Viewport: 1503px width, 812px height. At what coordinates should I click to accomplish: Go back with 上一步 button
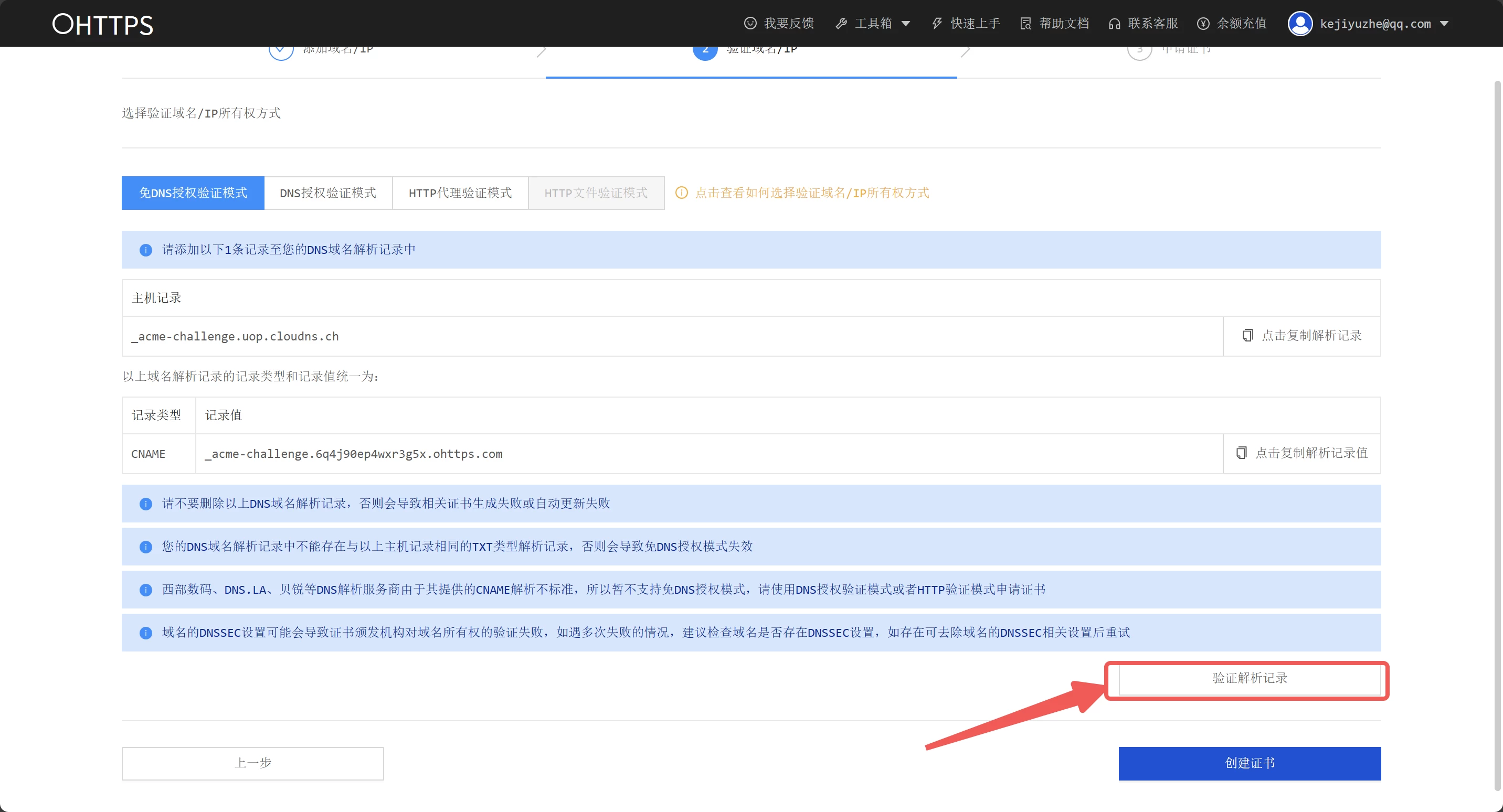(252, 763)
